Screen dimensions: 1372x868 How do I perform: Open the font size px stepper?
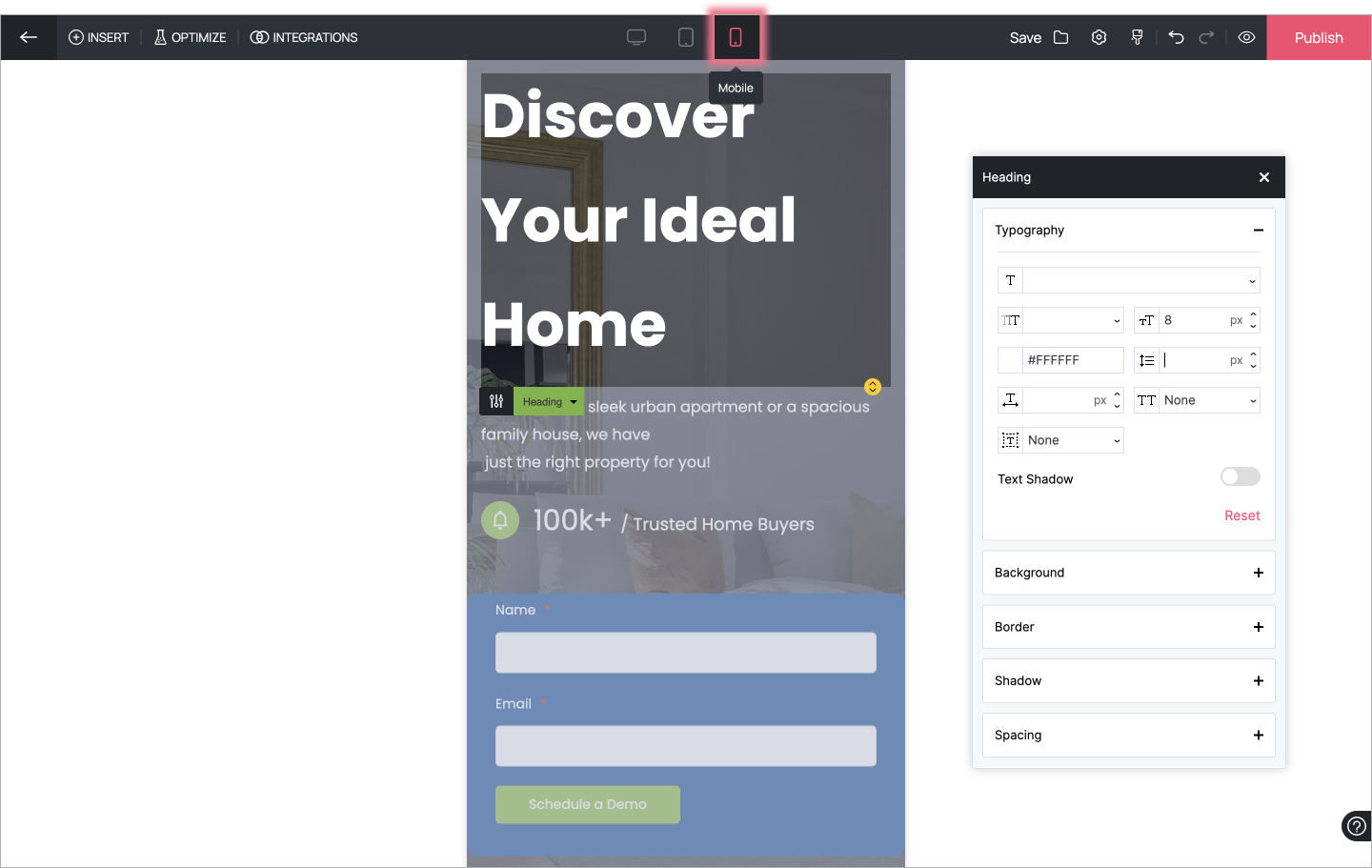(1254, 320)
